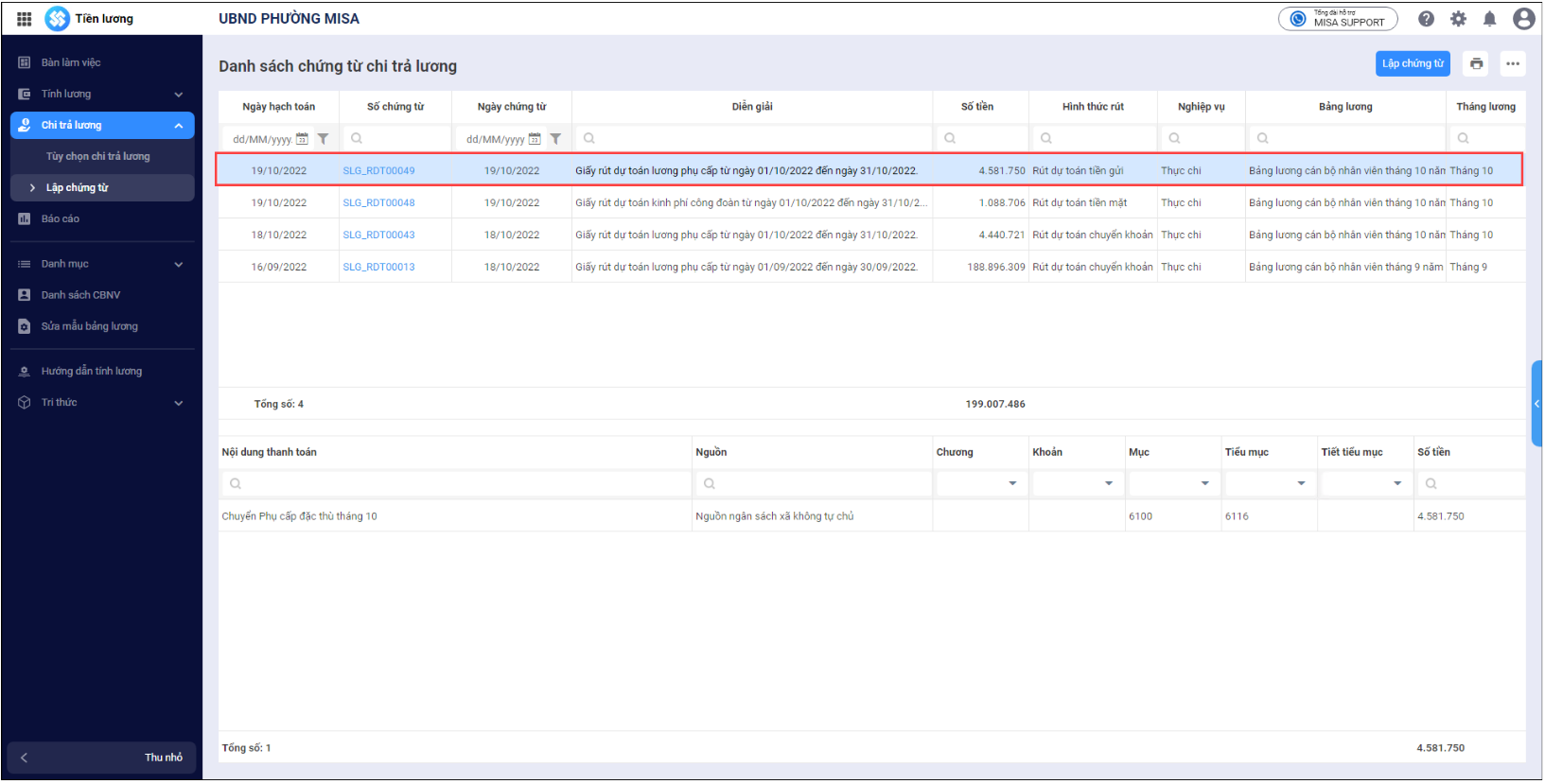
Task: Expand Tính lương sidebar menu
Action: point(102,94)
